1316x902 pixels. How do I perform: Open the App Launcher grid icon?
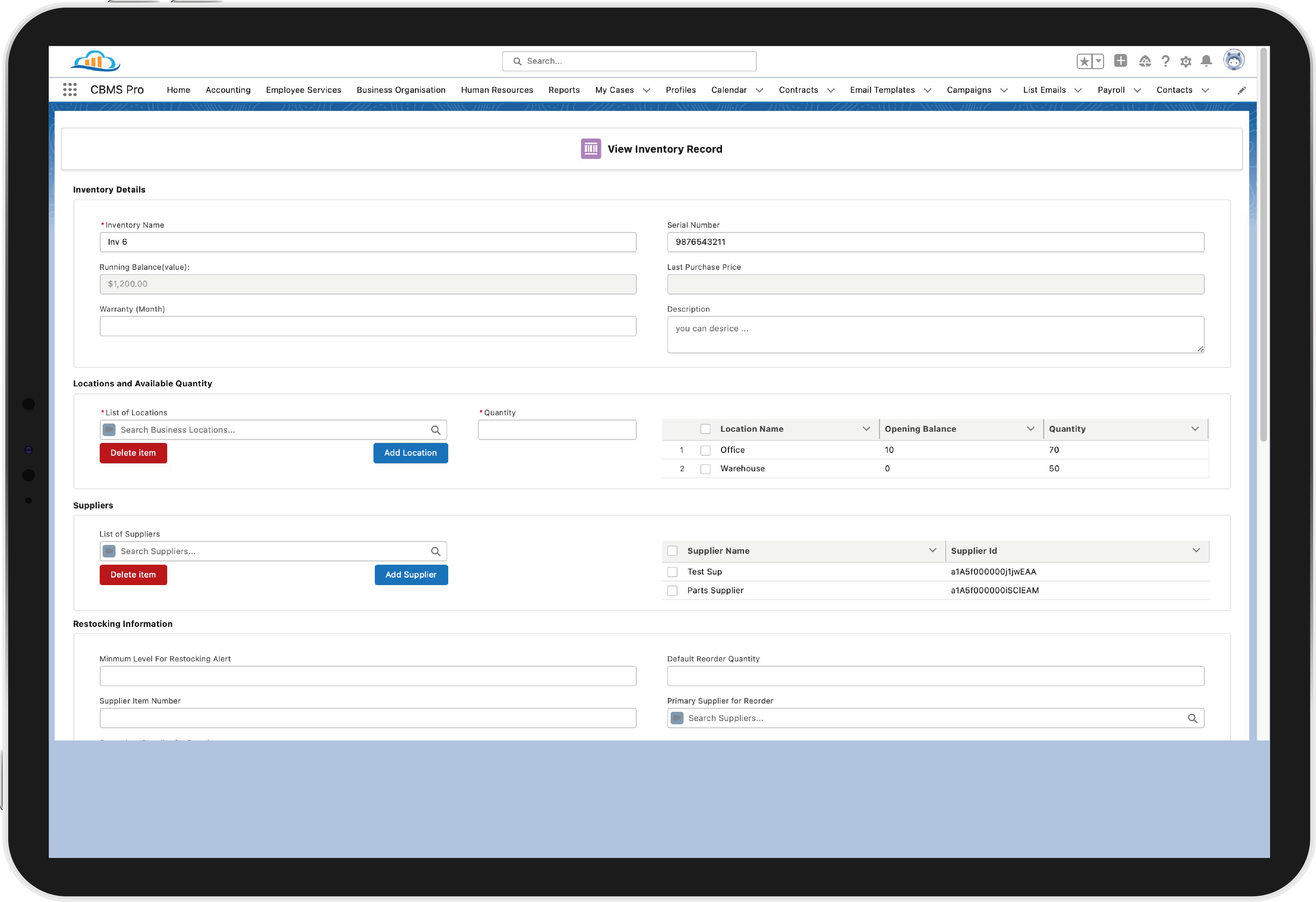click(70, 90)
